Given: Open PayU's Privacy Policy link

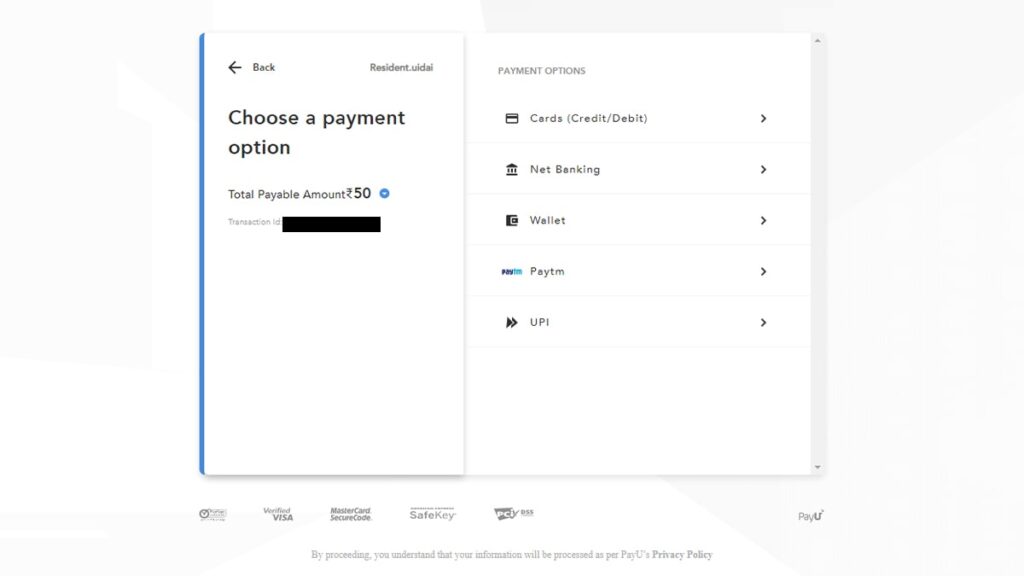Looking at the screenshot, I should coord(682,554).
